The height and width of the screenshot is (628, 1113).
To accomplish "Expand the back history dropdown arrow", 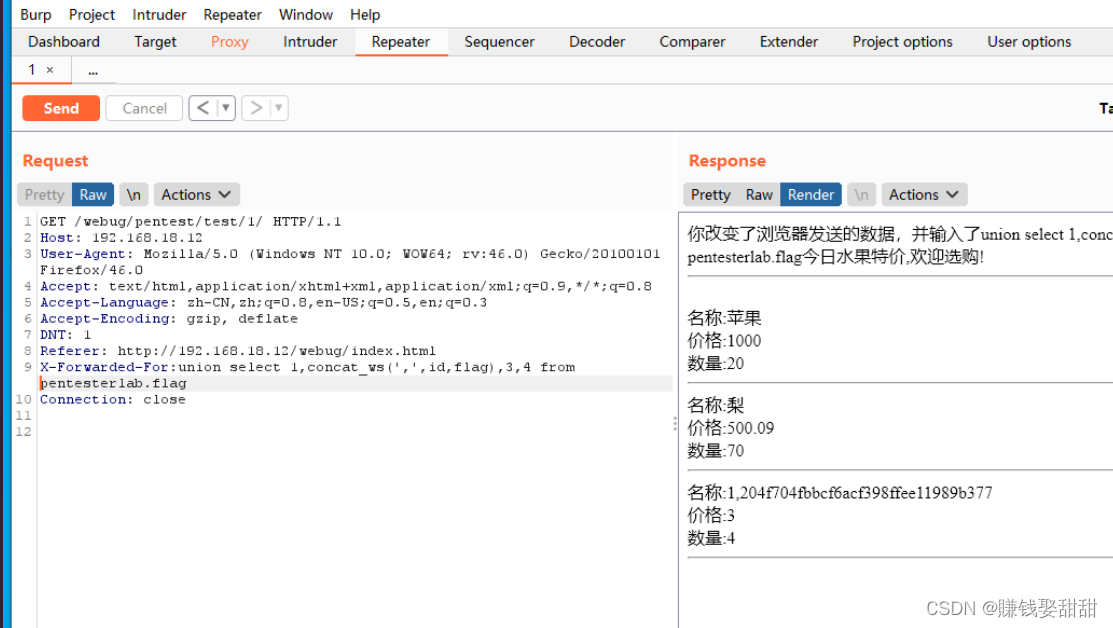I will pos(226,108).
